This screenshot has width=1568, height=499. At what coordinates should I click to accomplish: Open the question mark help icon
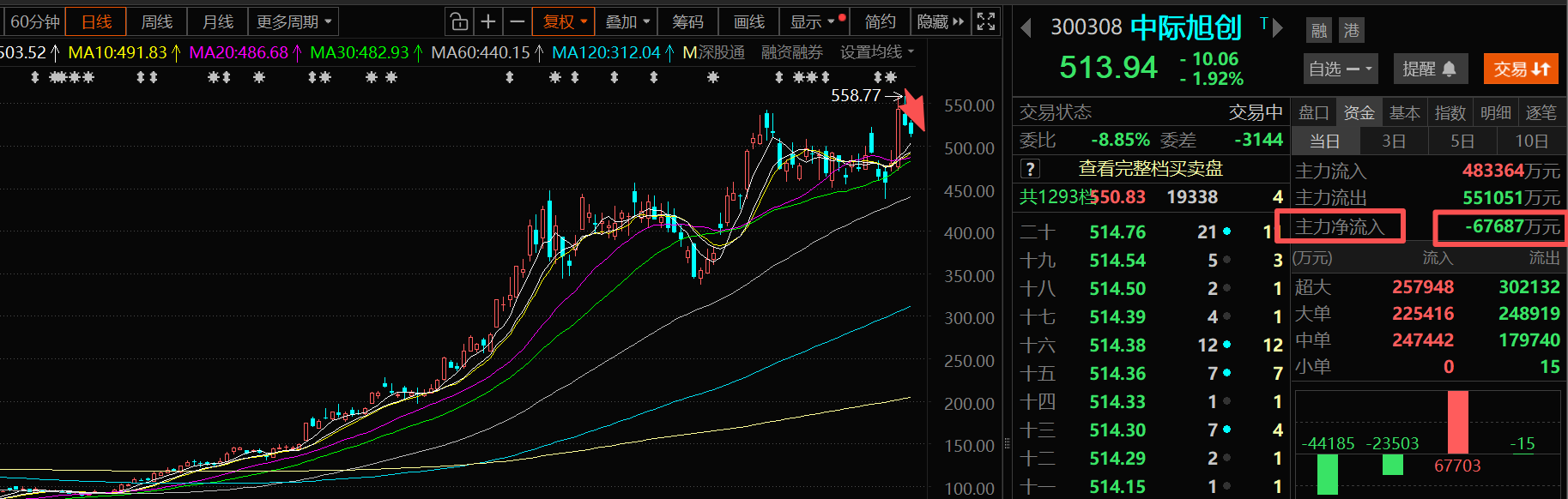[1030, 169]
